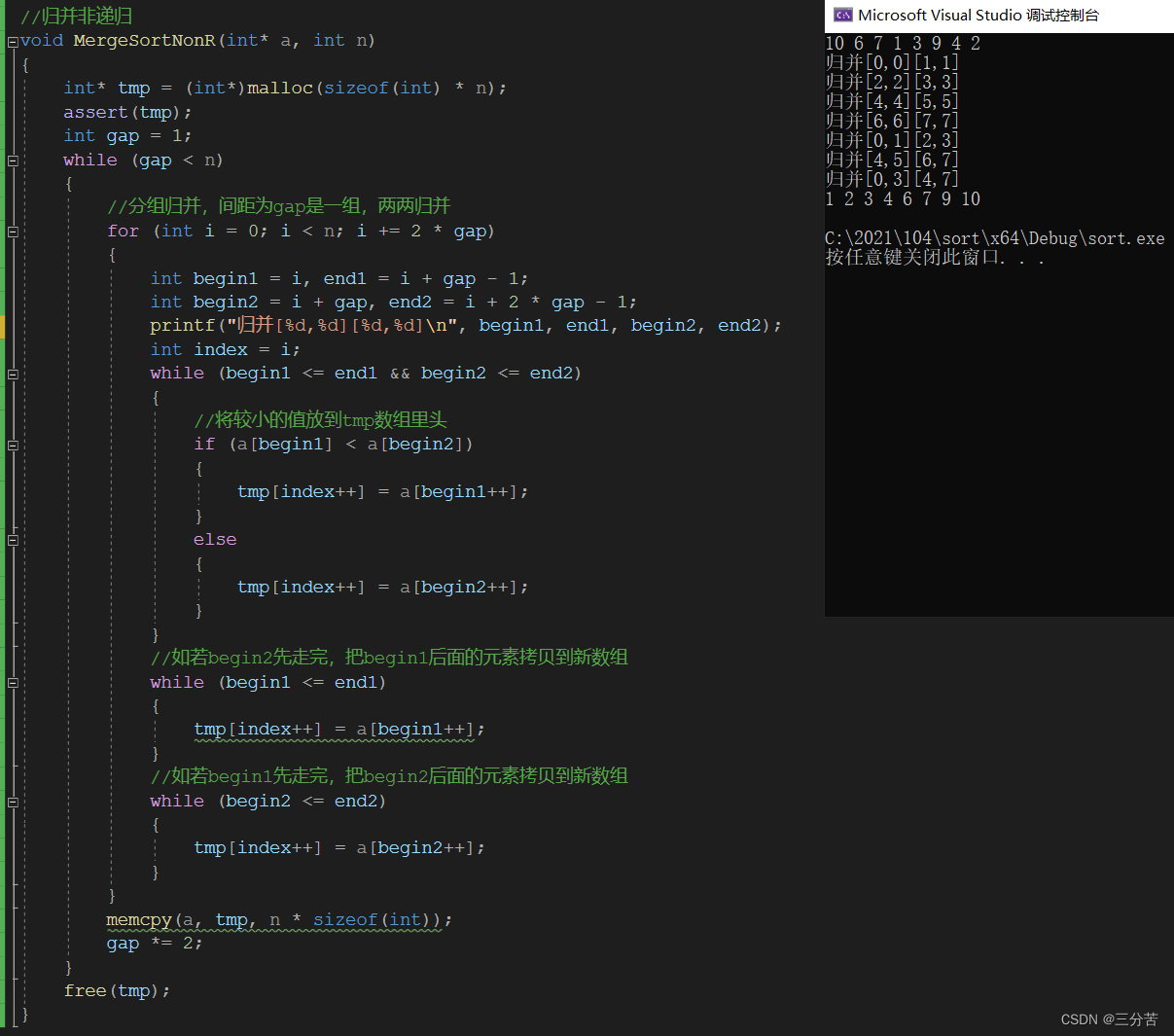Click the 'int index = i;' line
Screen dimensions: 1174x1036
[x=225, y=349]
